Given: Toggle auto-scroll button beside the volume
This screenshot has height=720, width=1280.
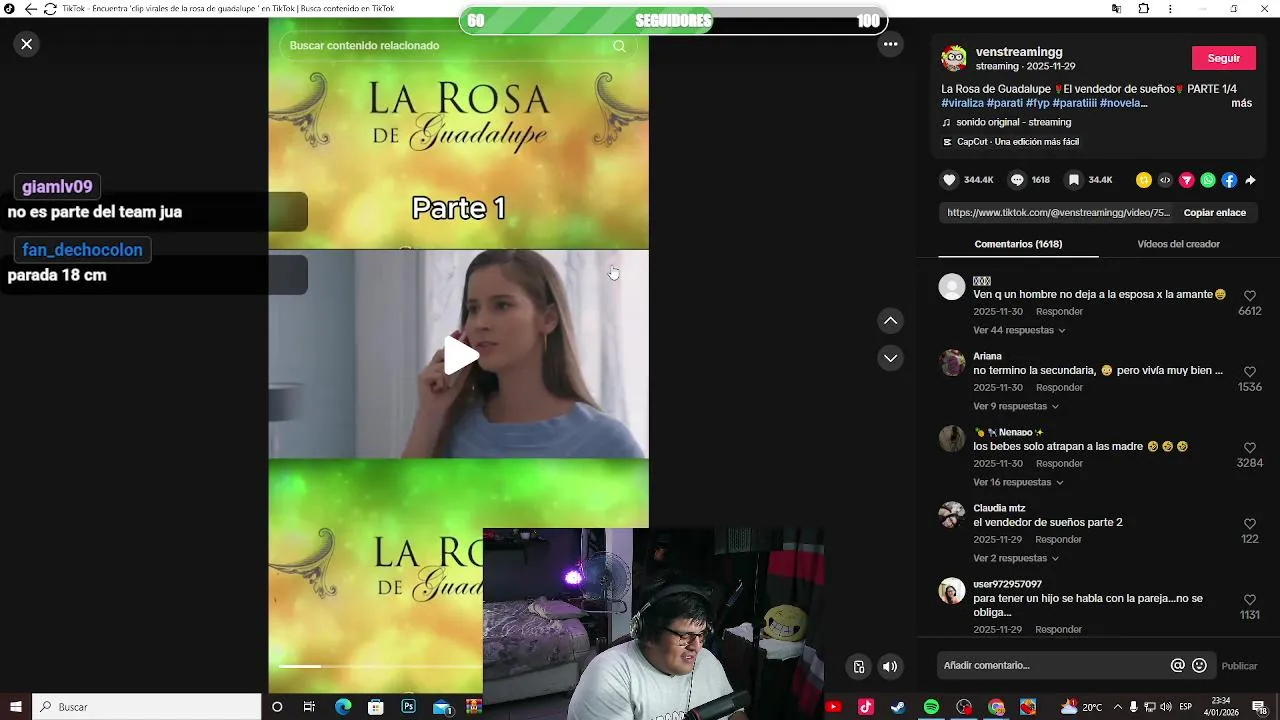Looking at the screenshot, I should click(x=858, y=667).
